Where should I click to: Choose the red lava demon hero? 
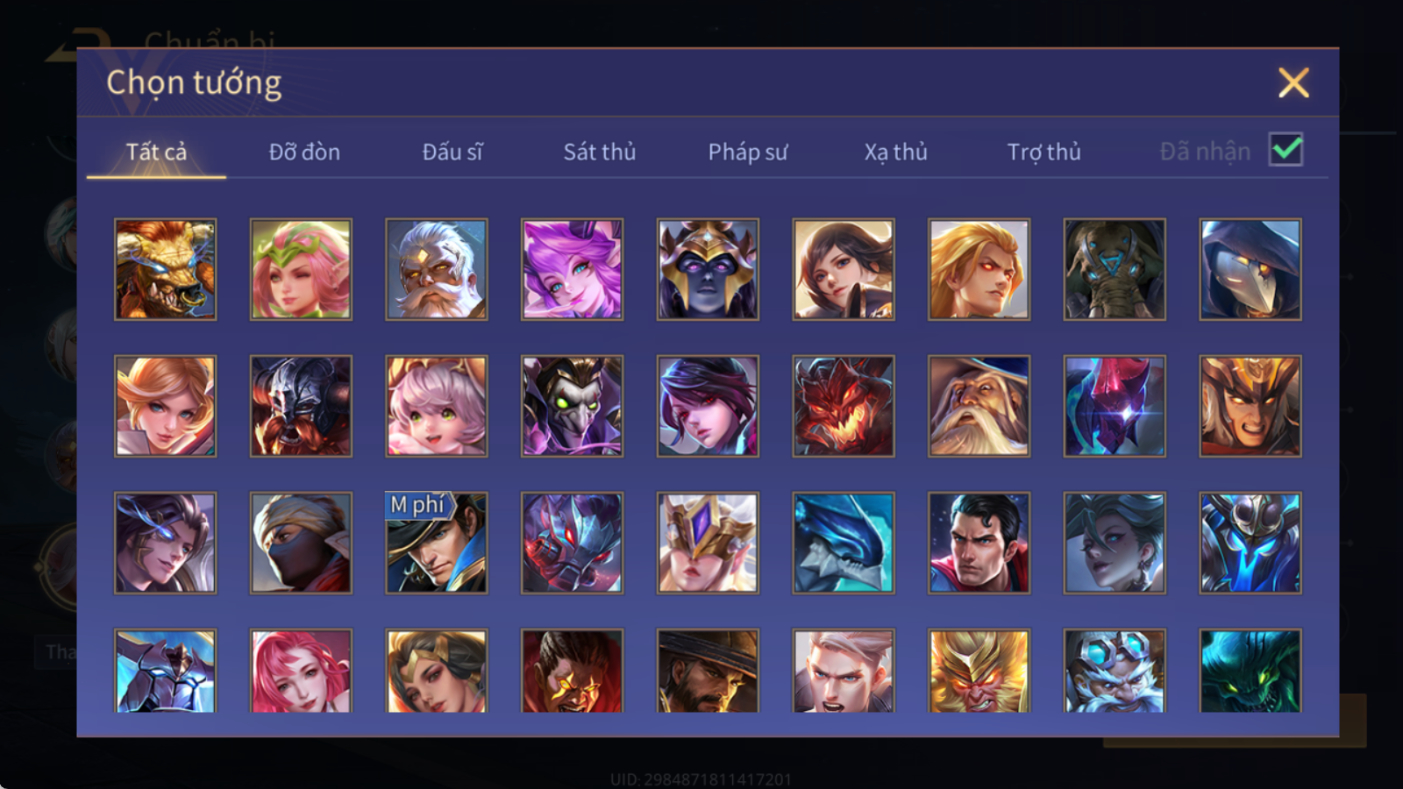coord(843,407)
